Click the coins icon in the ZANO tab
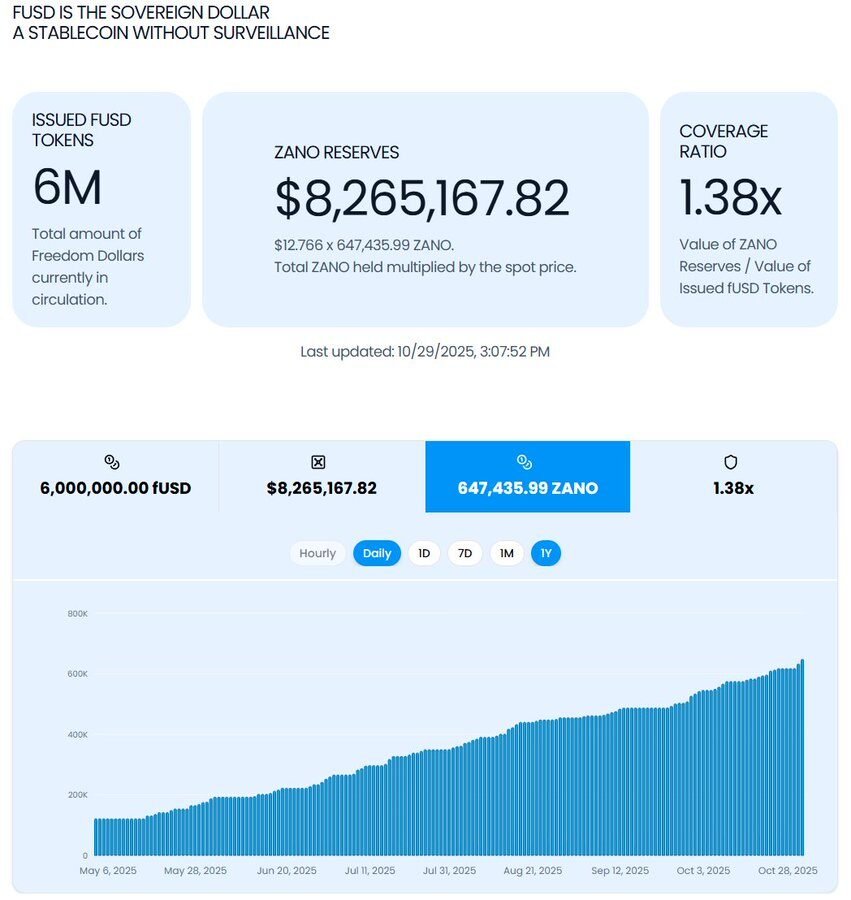Screen dimensions: 851x900 (524, 462)
